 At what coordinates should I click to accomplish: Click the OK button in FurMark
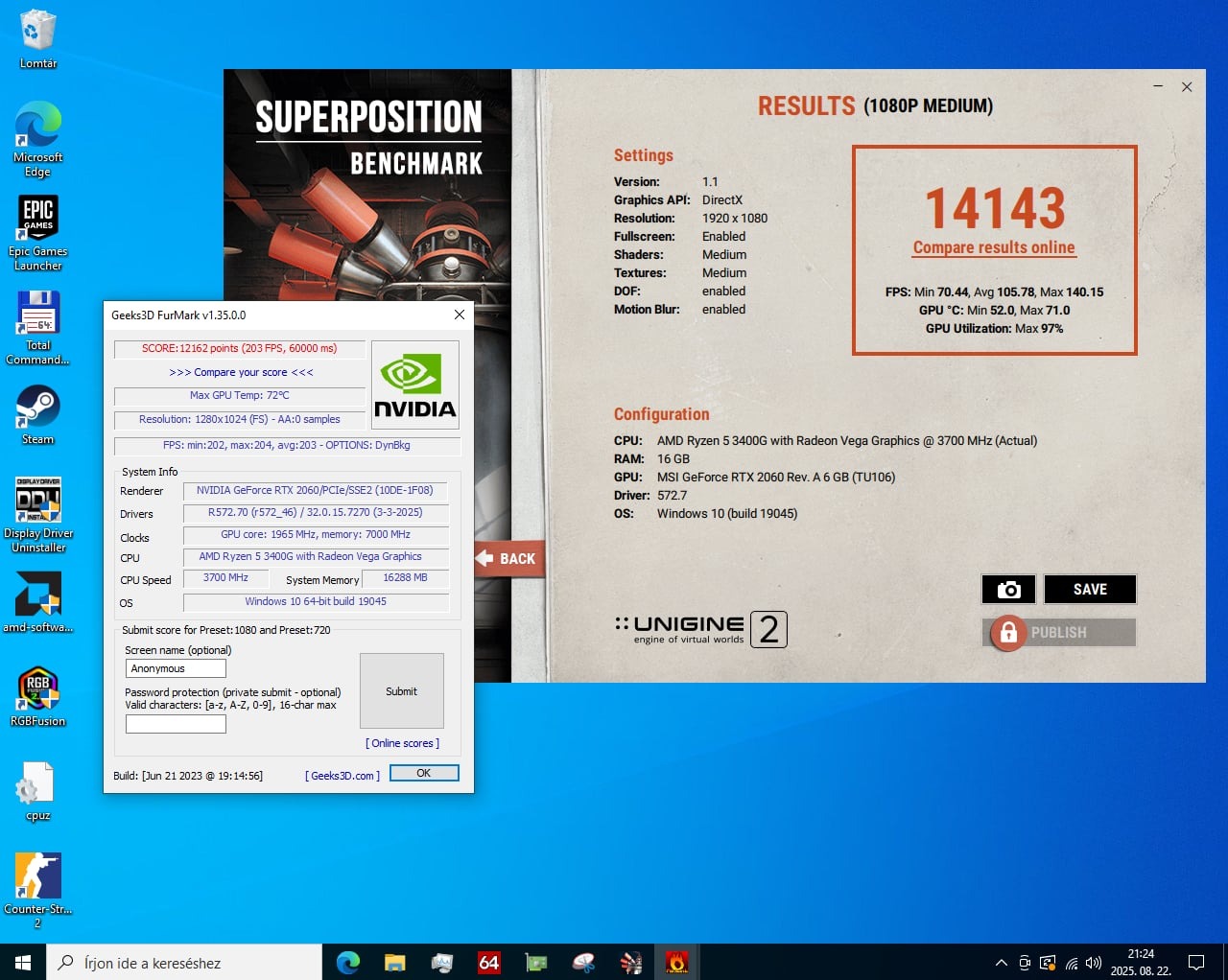424,773
